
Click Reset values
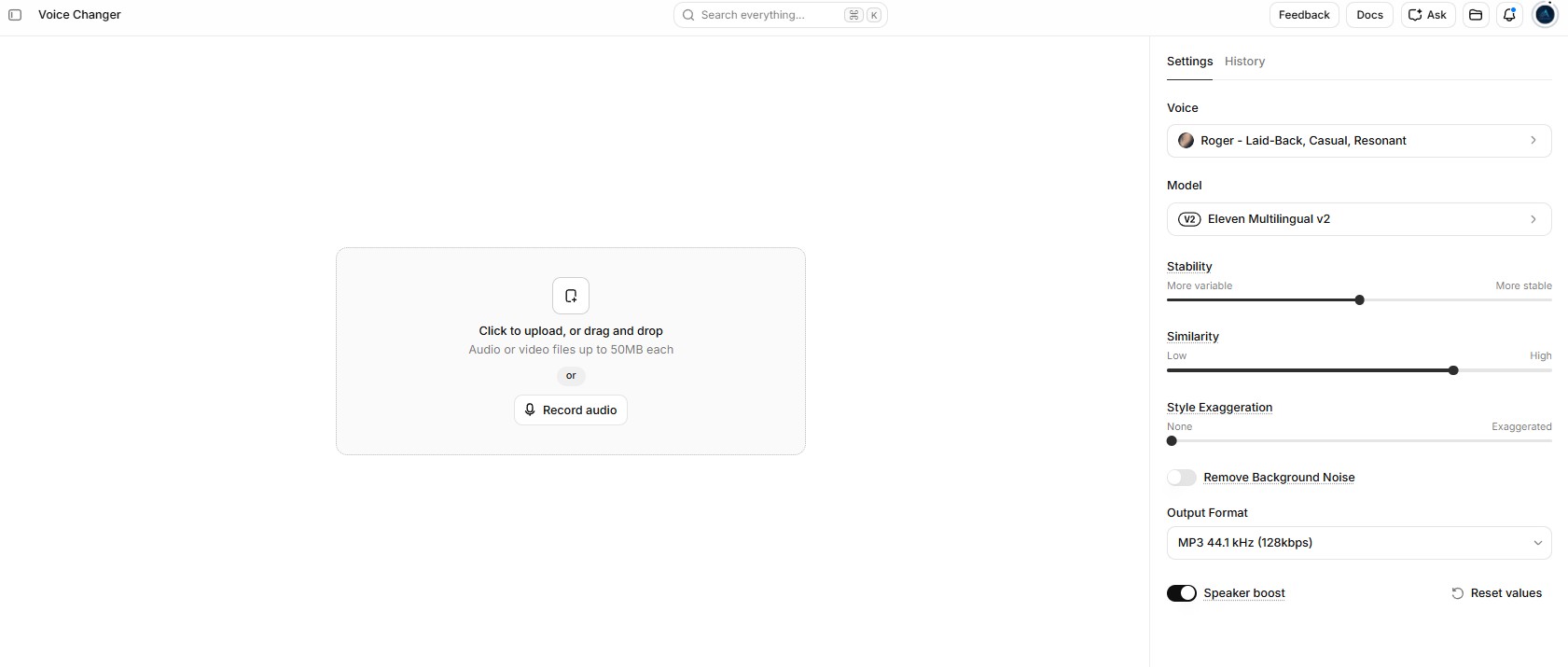click(x=1497, y=593)
